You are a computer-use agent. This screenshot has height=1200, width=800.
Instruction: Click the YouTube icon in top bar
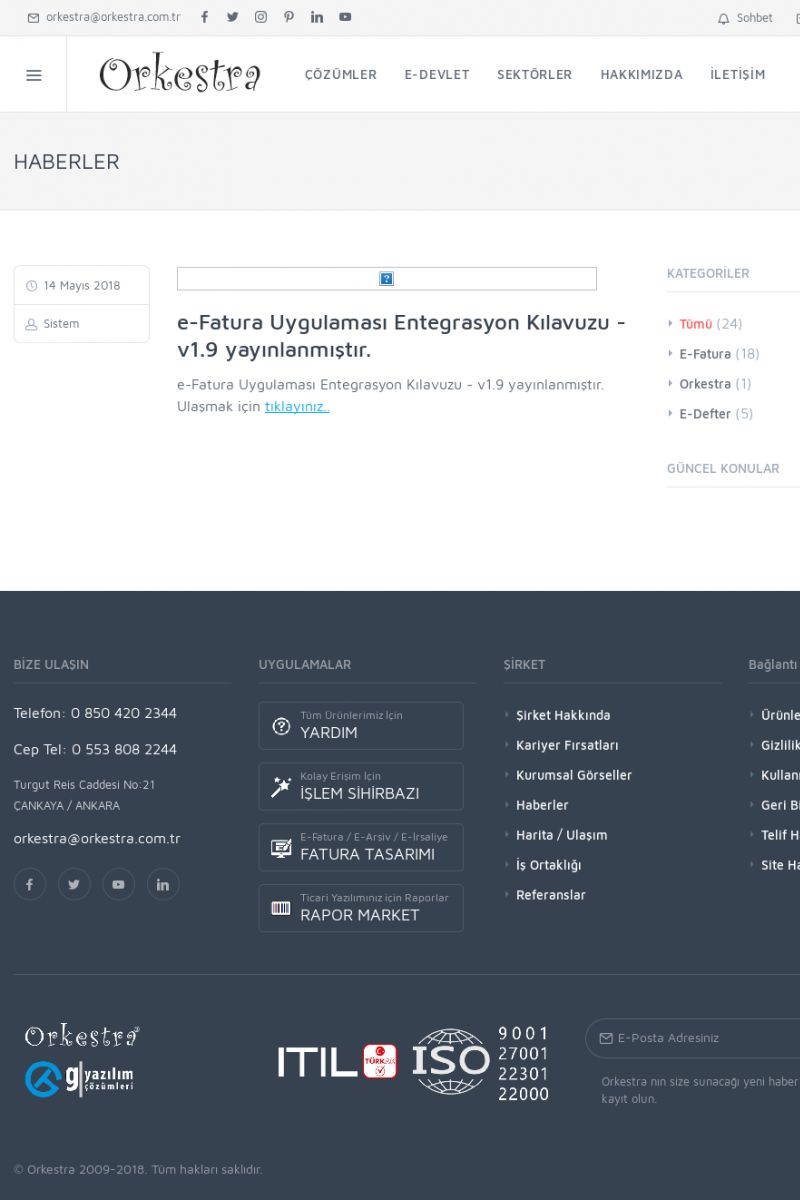(x=345, y=17)
